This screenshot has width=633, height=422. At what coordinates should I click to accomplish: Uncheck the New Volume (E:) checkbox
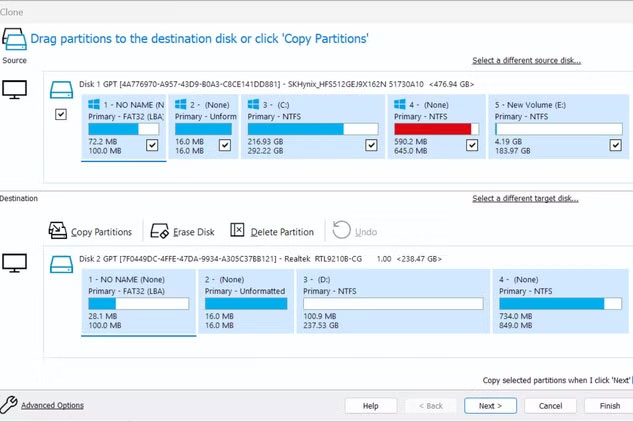click(615, 145)
